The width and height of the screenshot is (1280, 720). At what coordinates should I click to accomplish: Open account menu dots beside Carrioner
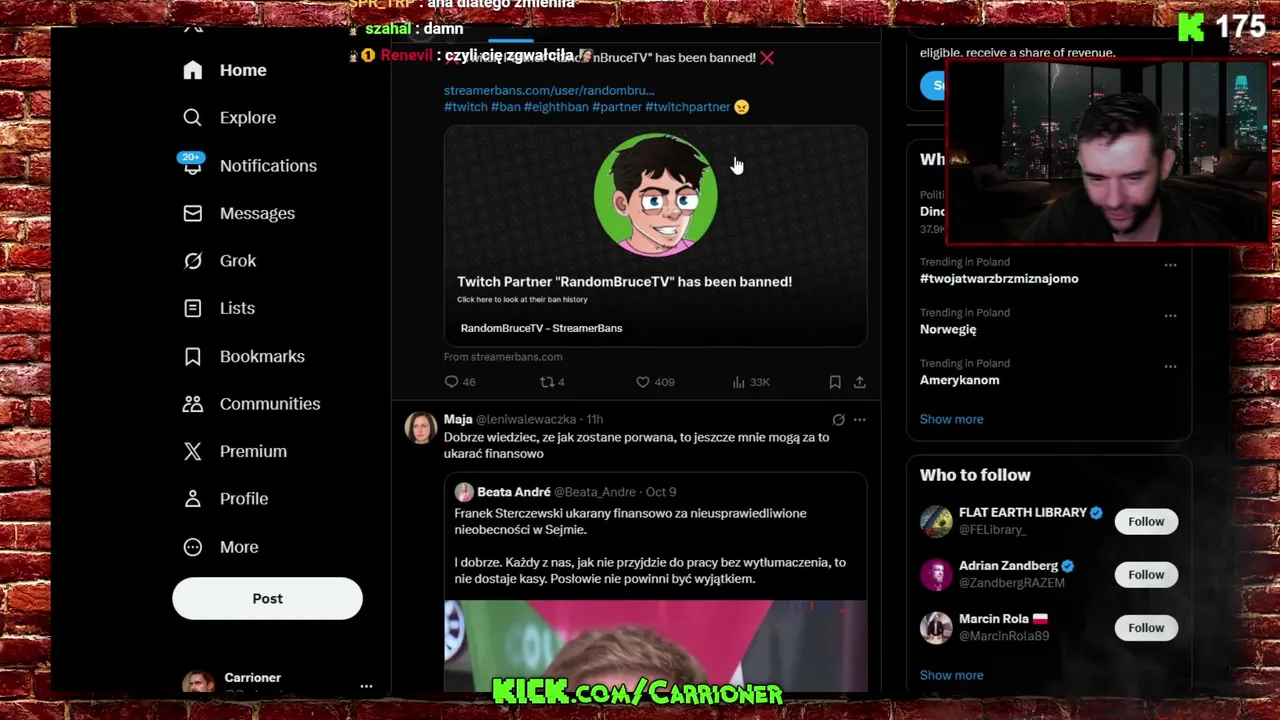366,686
